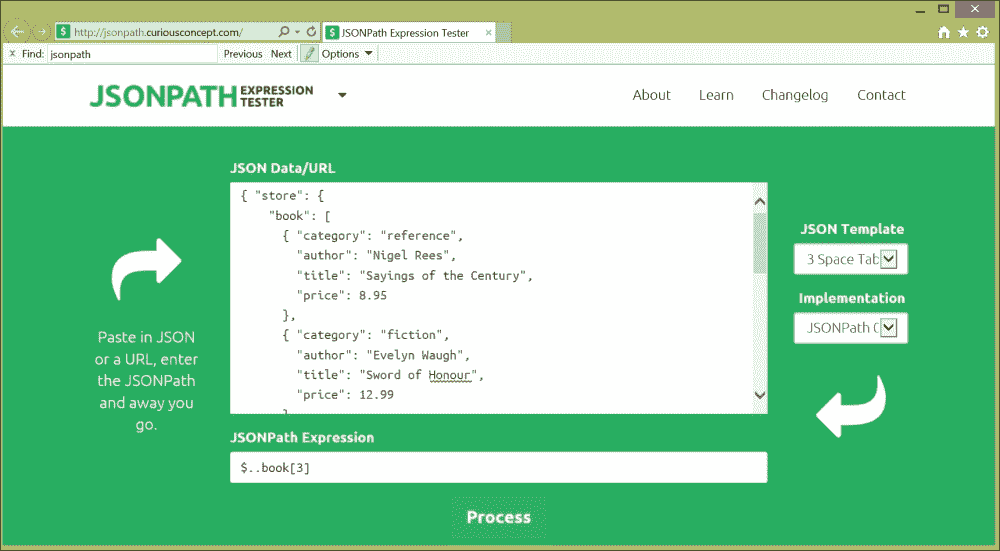Click the address bar search magnifier icon
Image resolution: width=1000 pixels, height=551 pixels.
284,31
